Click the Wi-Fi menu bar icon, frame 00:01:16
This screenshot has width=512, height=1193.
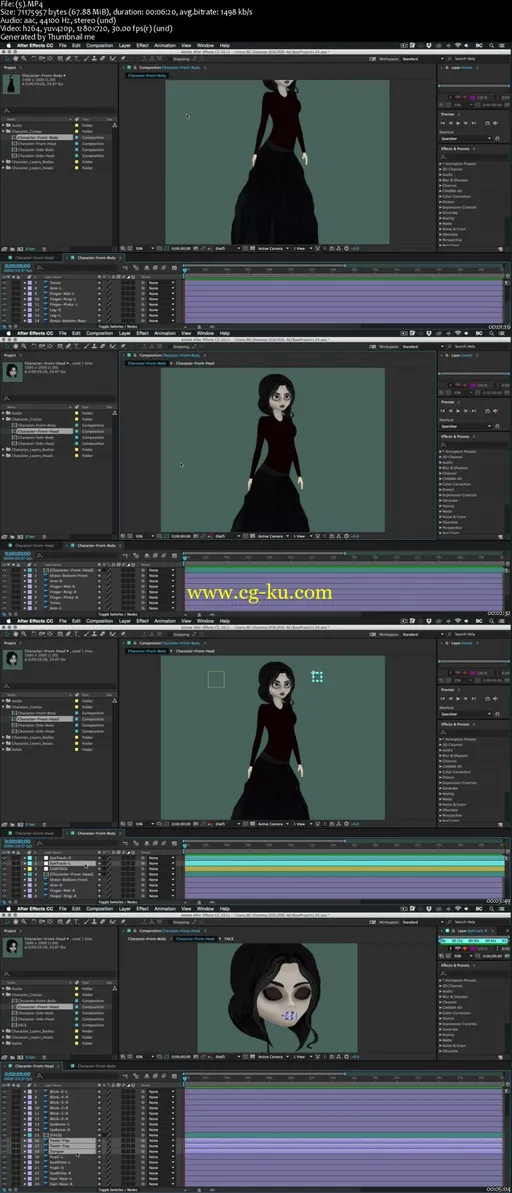(x=457, y=46)
